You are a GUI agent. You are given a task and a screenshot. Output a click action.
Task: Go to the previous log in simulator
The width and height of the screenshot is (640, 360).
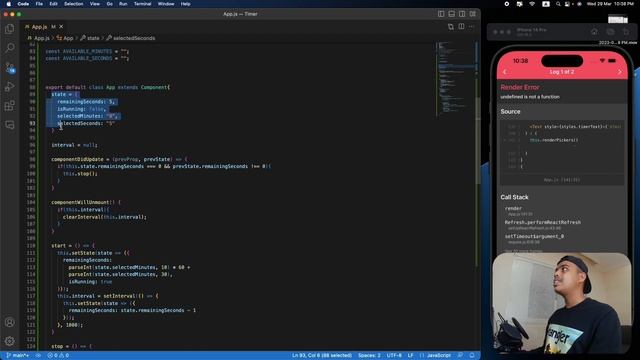coord(504,72)
